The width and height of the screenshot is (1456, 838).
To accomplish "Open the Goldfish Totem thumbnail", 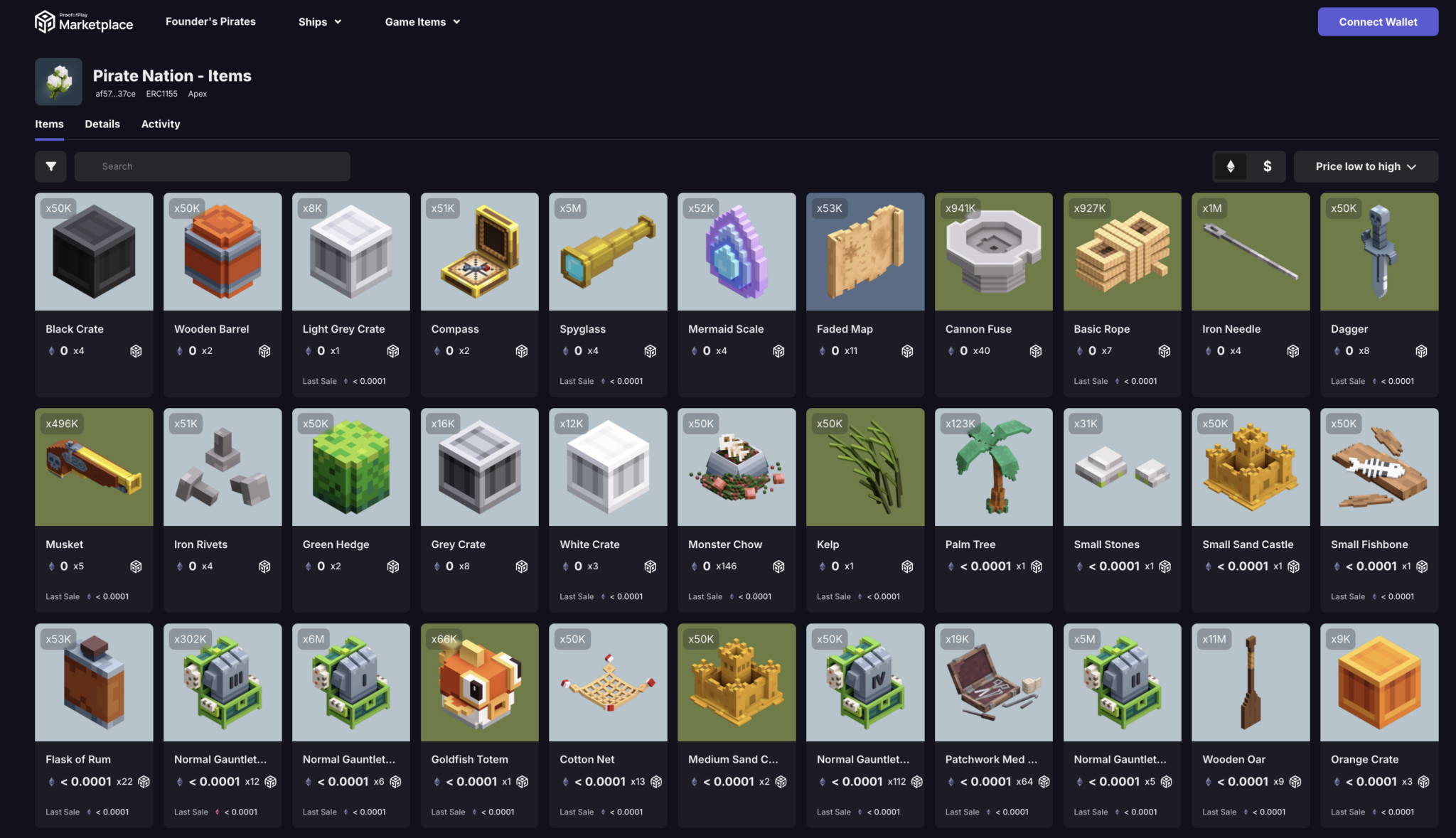I will pos(479,682).
